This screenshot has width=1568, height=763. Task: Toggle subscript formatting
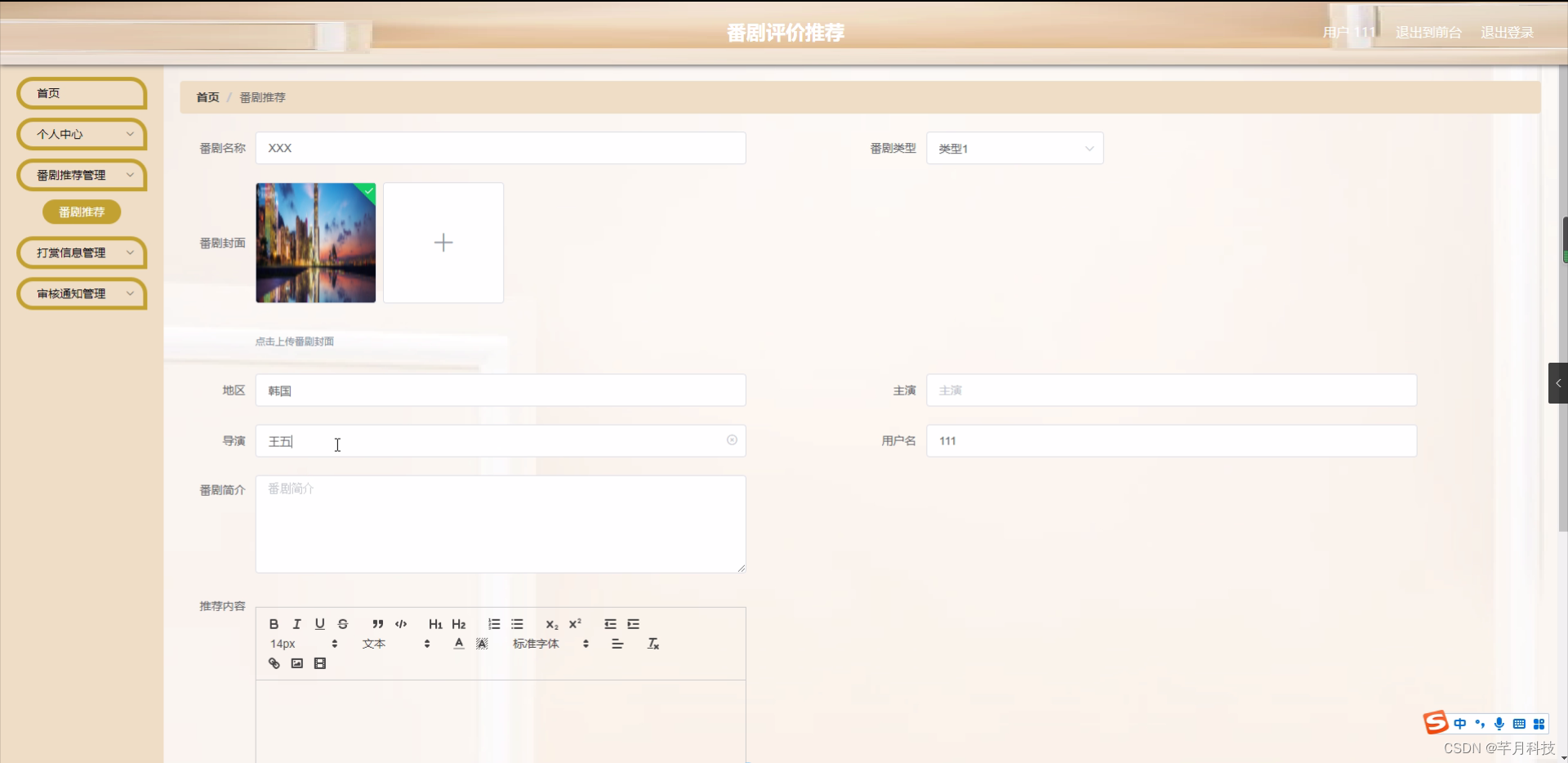tap(551, 624)
